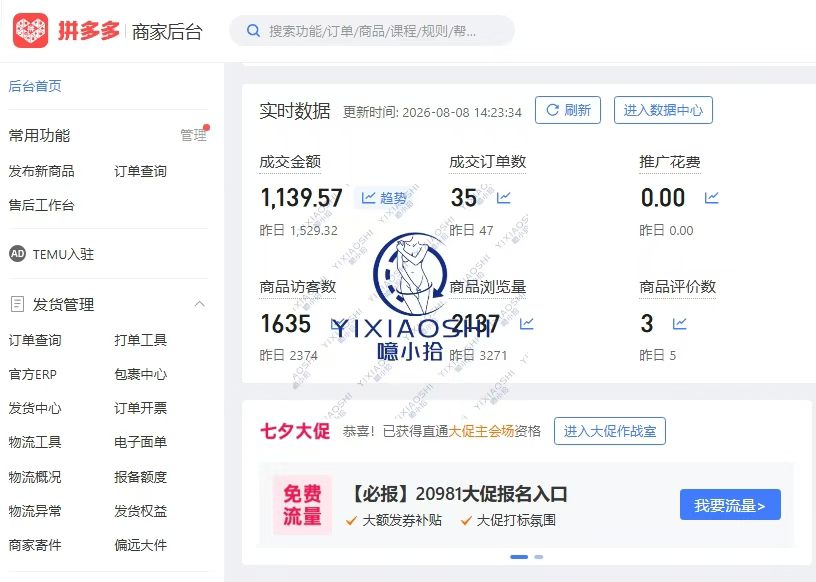The width and height of the screenshot is (816, 582).
Task: Open 订单查询 under 常用功能
Action: 141,171
